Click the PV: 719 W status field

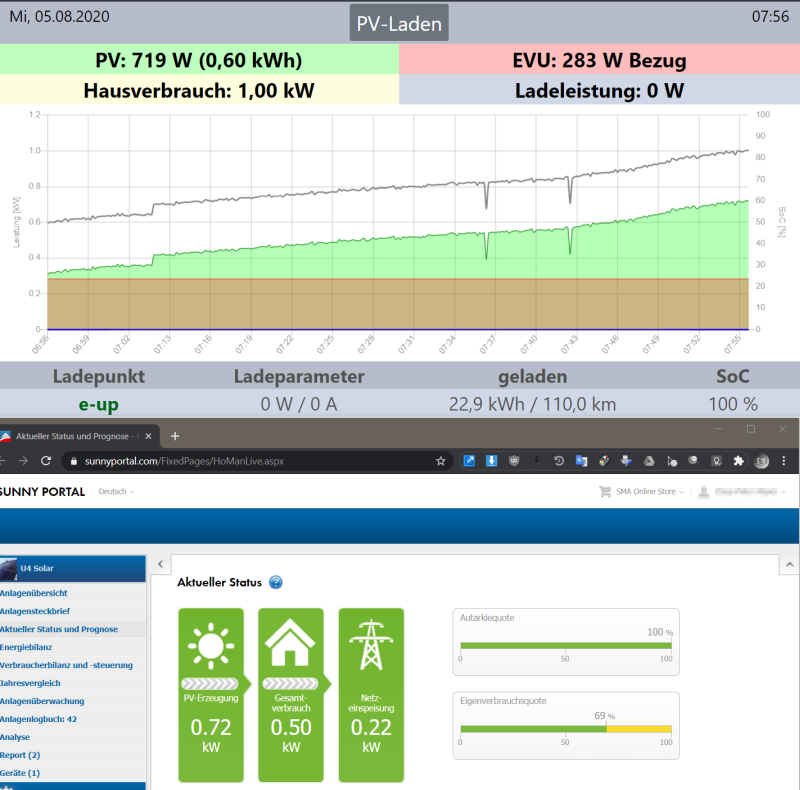(x=199, y=60)
